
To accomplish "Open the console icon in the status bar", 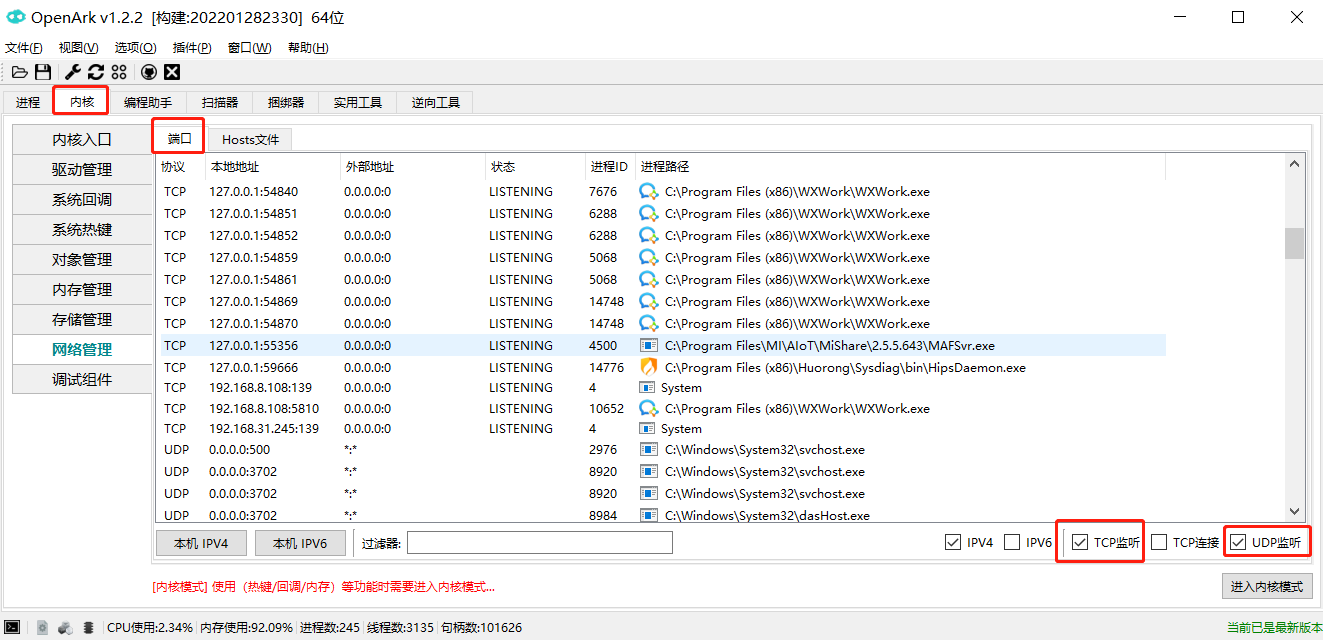I will coord(13,628).
